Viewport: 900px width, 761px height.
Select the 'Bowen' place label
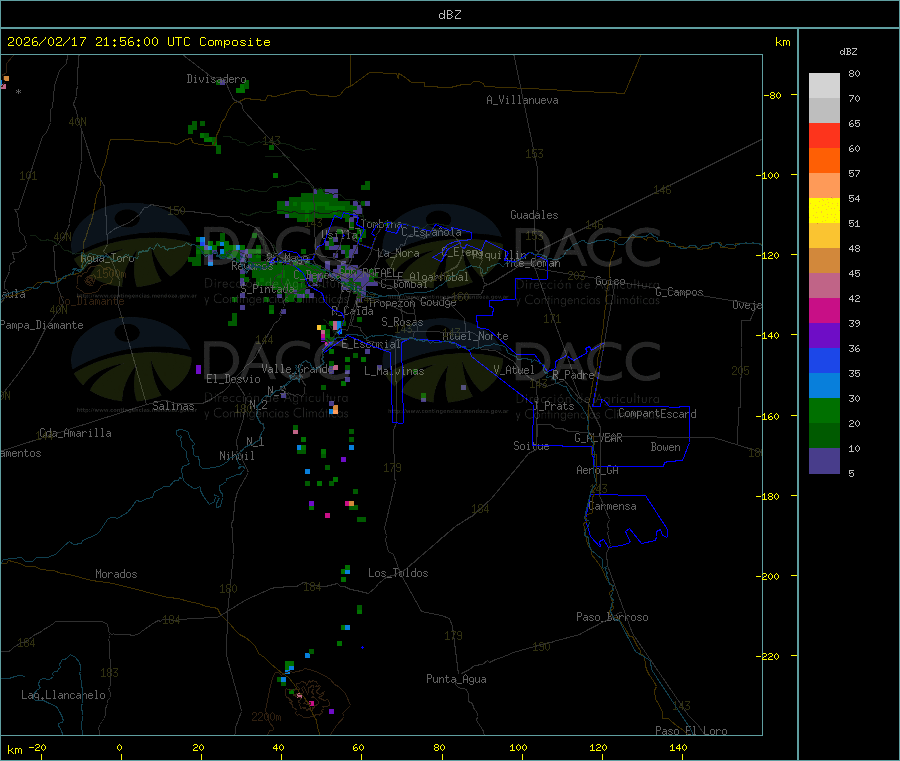click(x=665, y=447)
